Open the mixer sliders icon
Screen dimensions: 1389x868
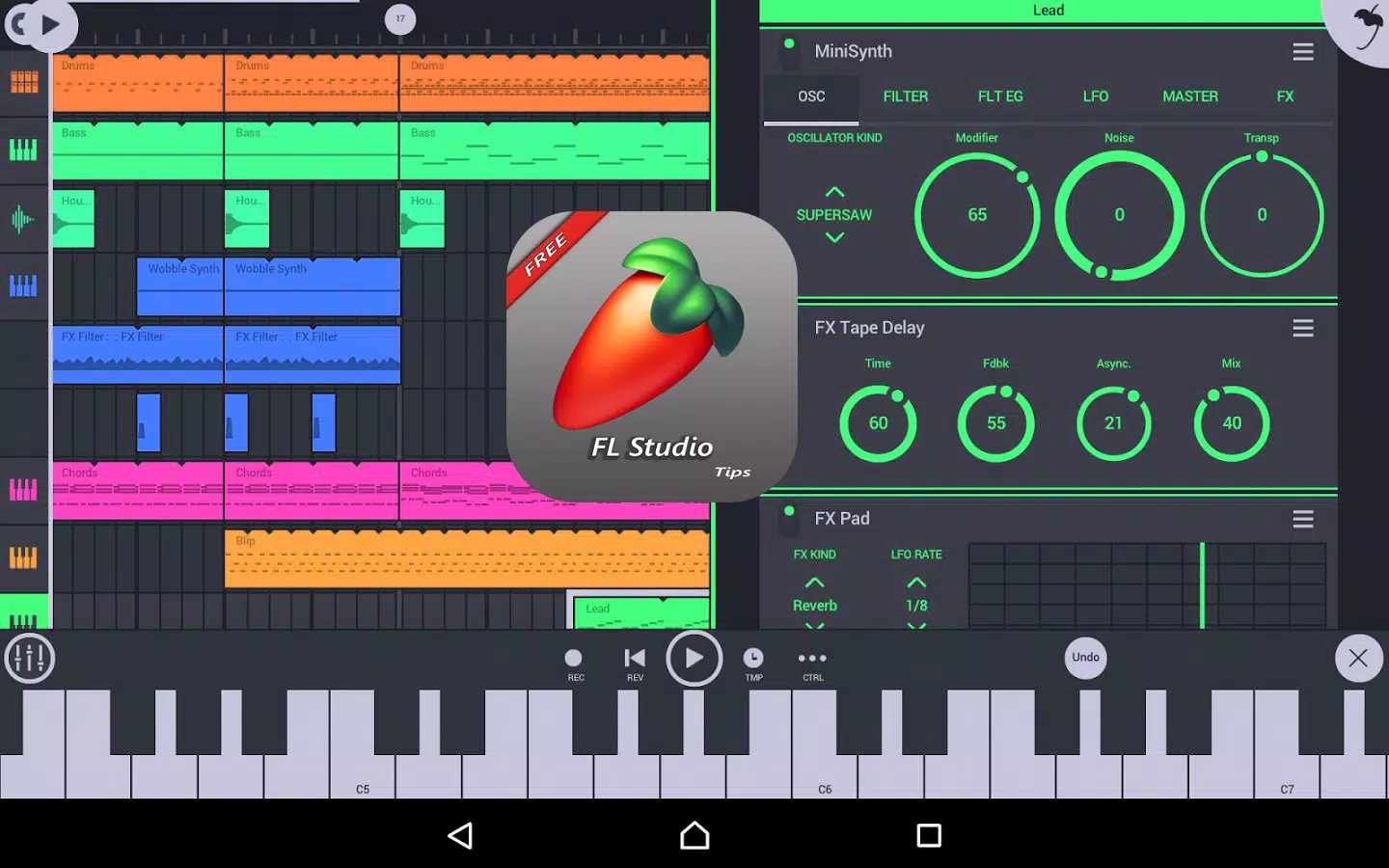(30, 659)
